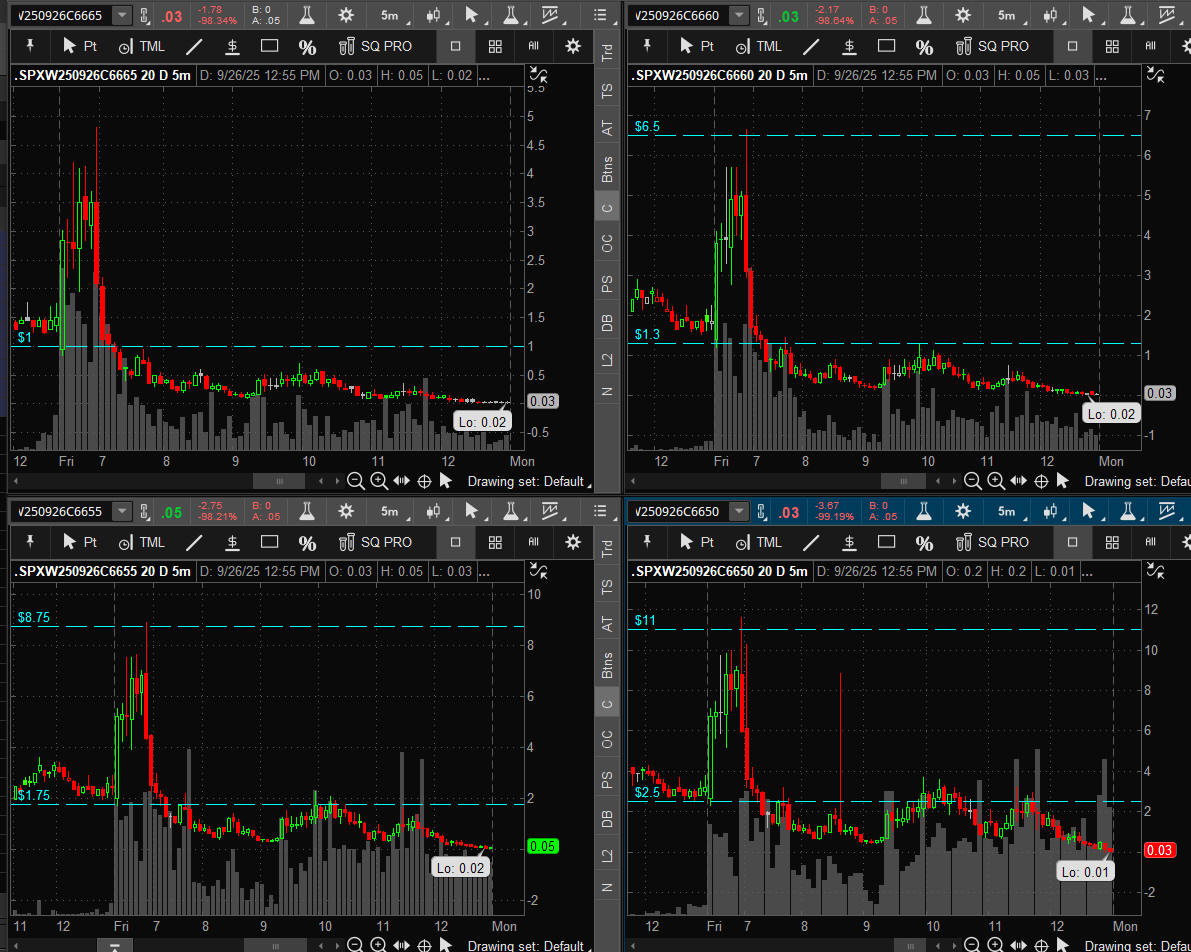Zoom out on the C6665 chart

coord(355,481)
